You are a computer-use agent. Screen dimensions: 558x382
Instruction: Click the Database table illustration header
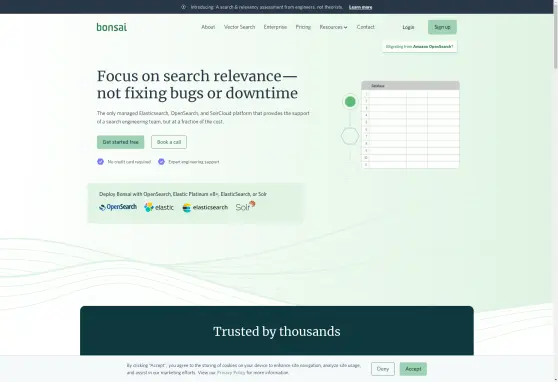410,86
